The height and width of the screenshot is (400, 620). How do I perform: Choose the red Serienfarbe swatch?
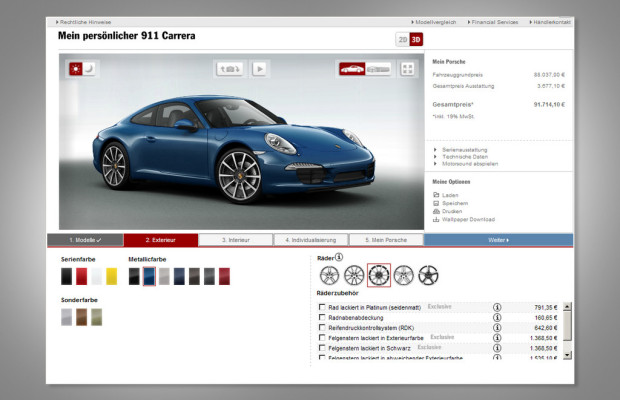tap(81, 276)
